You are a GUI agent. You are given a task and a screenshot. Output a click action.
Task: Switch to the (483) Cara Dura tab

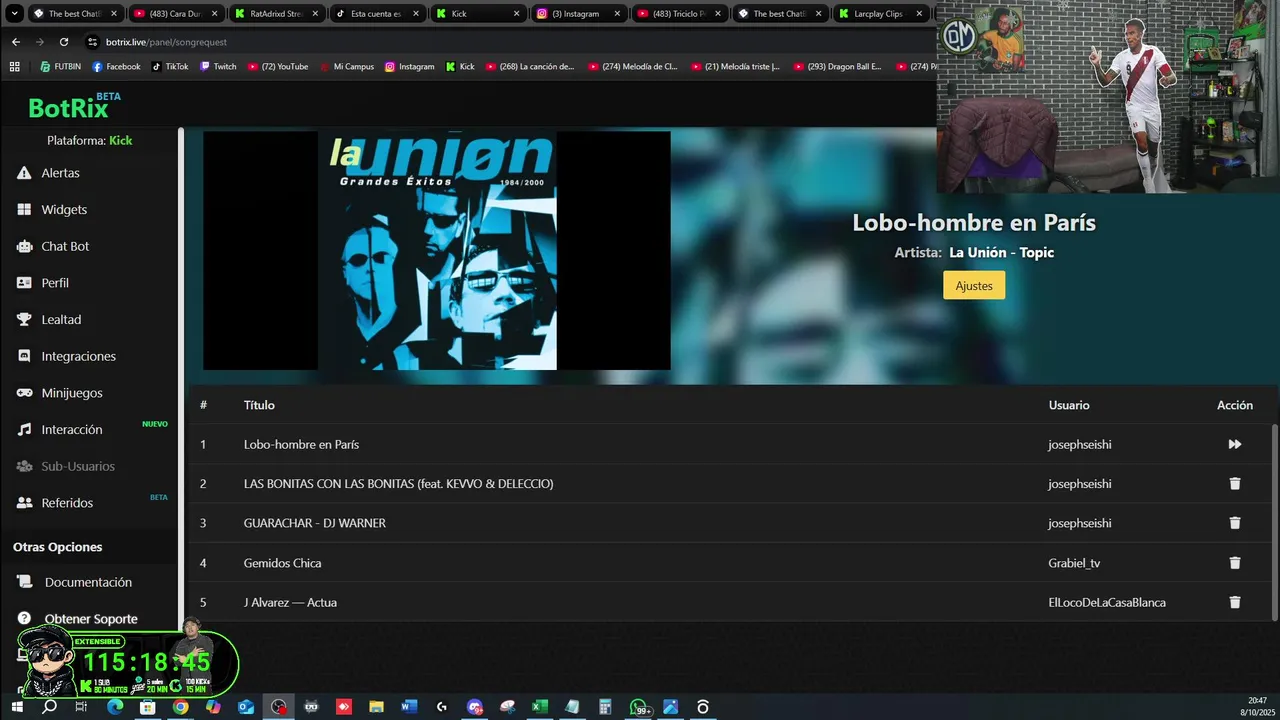176,14
